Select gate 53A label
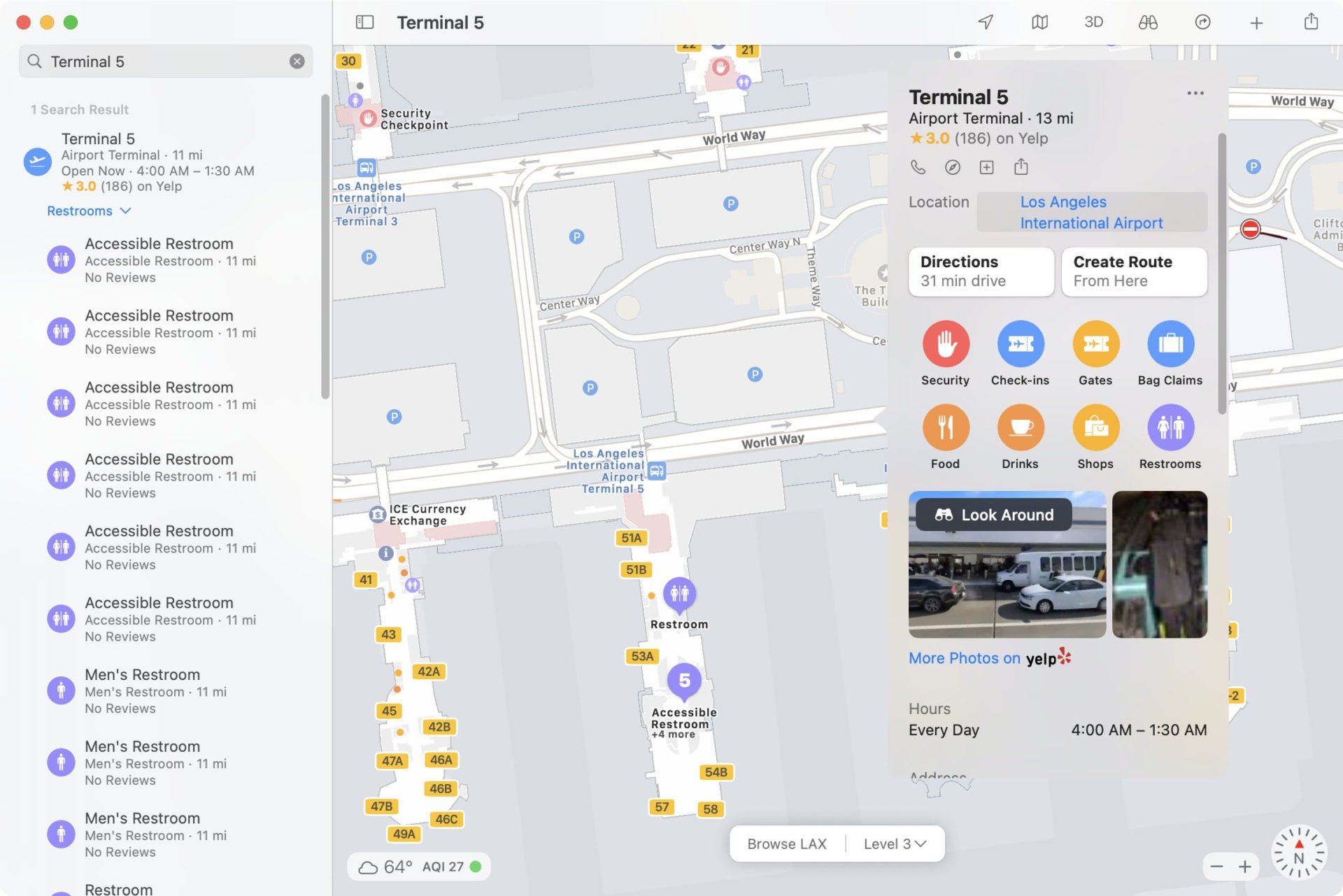This screenshot has width=1343, height=896. (642, 656)
